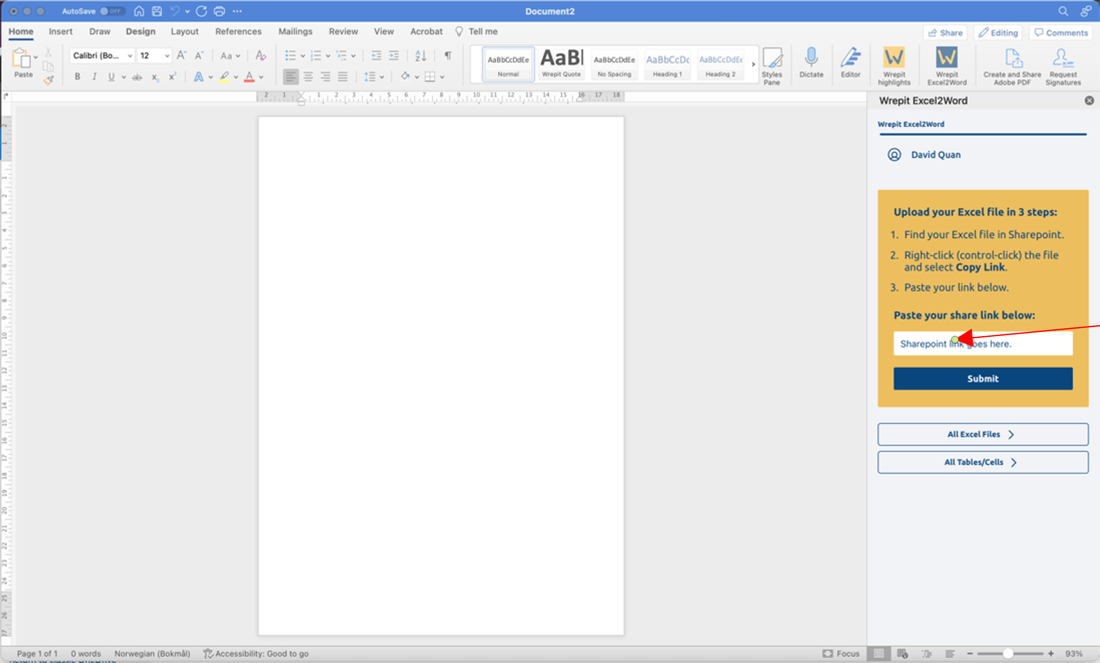Open search magnifier in title bar
1100x663 pixels.
1064,11
